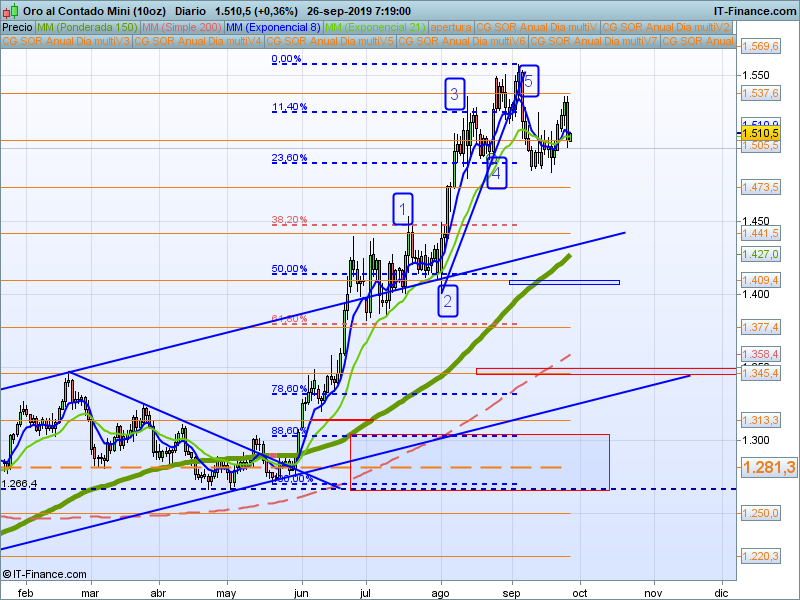Select wave label box numbered 4
The height and width of the screenshot is (600, 800).
tap(496, 173)
